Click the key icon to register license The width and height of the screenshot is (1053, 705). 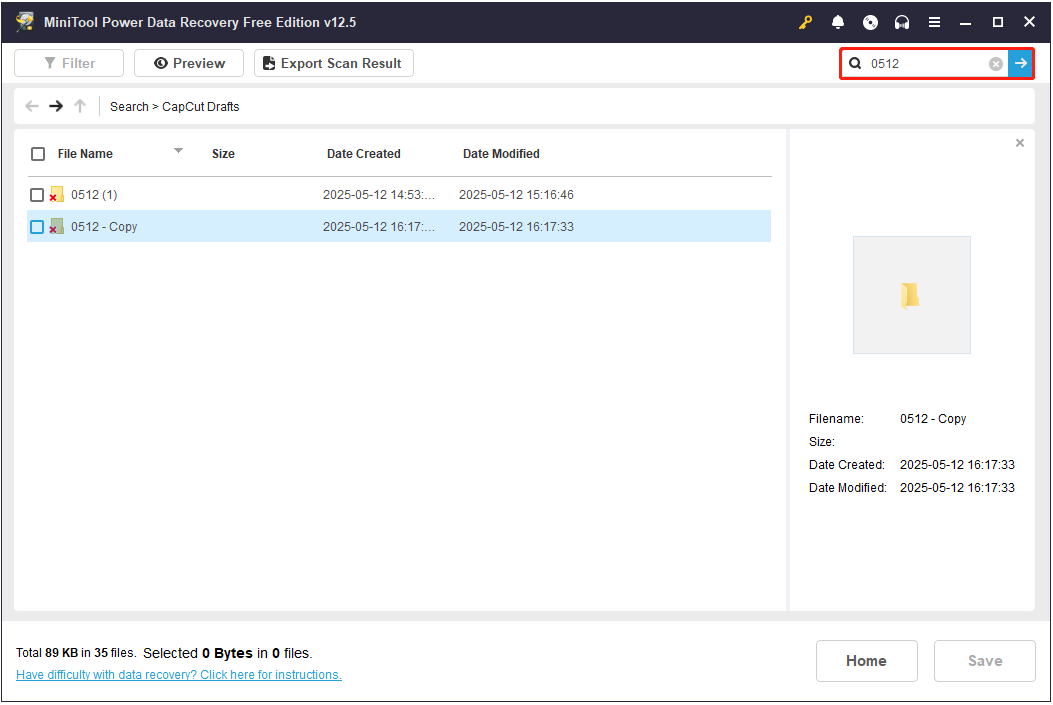tap(806, 22)
